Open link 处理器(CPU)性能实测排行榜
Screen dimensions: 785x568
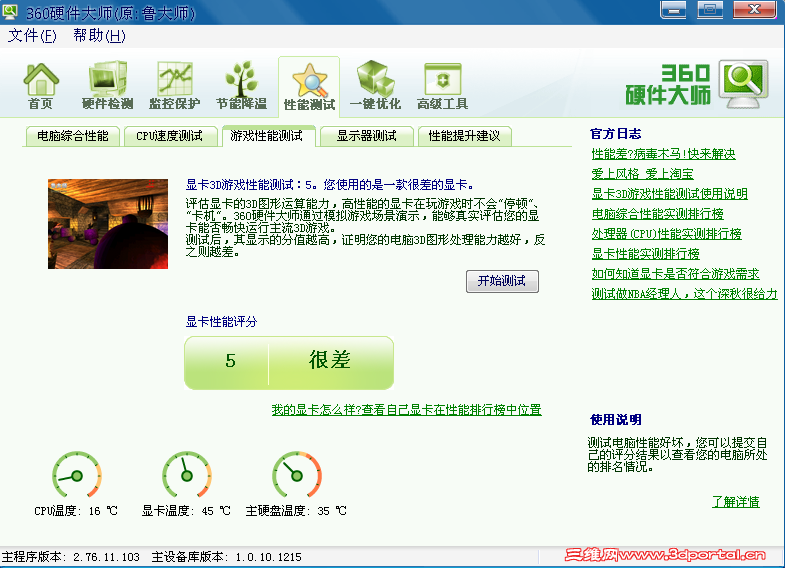(666, 234)
